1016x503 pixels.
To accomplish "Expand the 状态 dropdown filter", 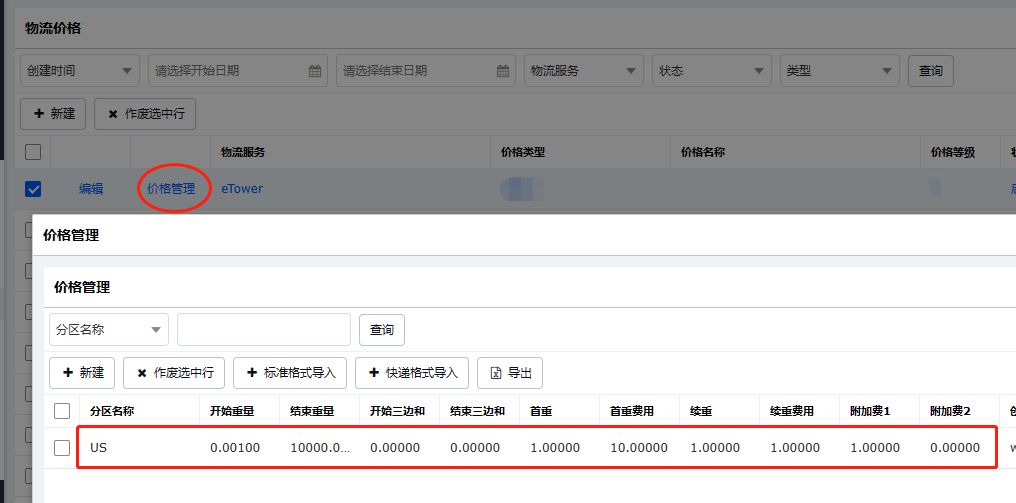I will [711, 71].
